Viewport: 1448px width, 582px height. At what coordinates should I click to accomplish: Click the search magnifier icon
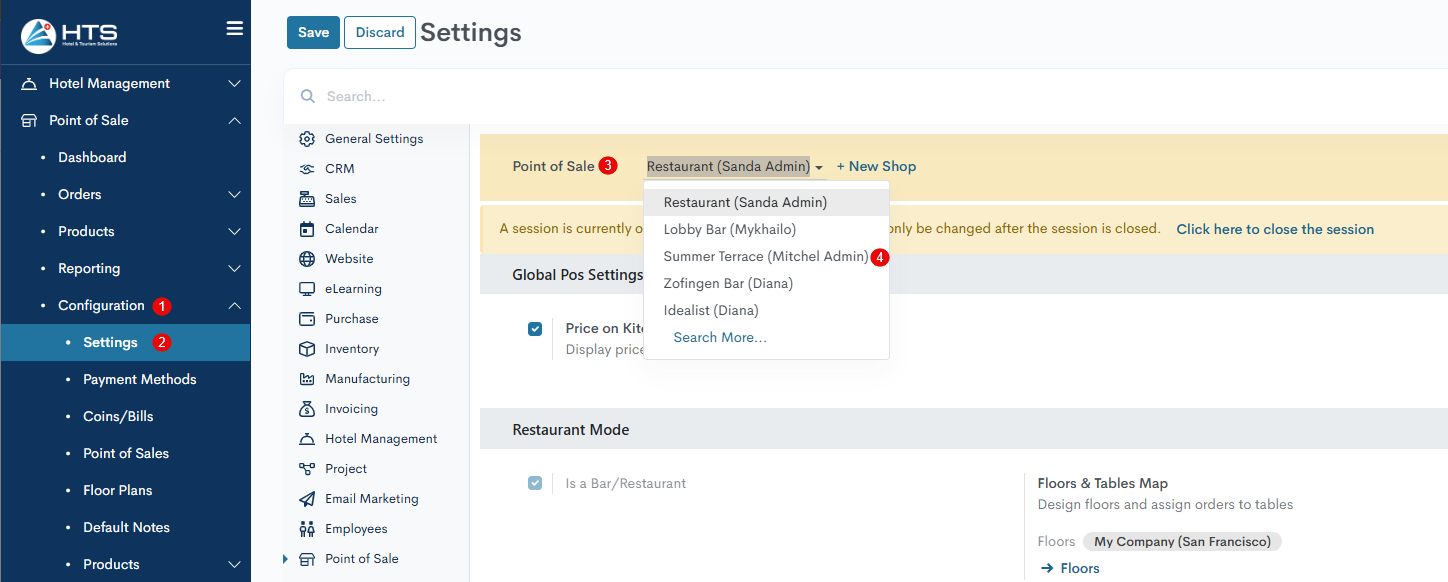[x=308, y=97]
